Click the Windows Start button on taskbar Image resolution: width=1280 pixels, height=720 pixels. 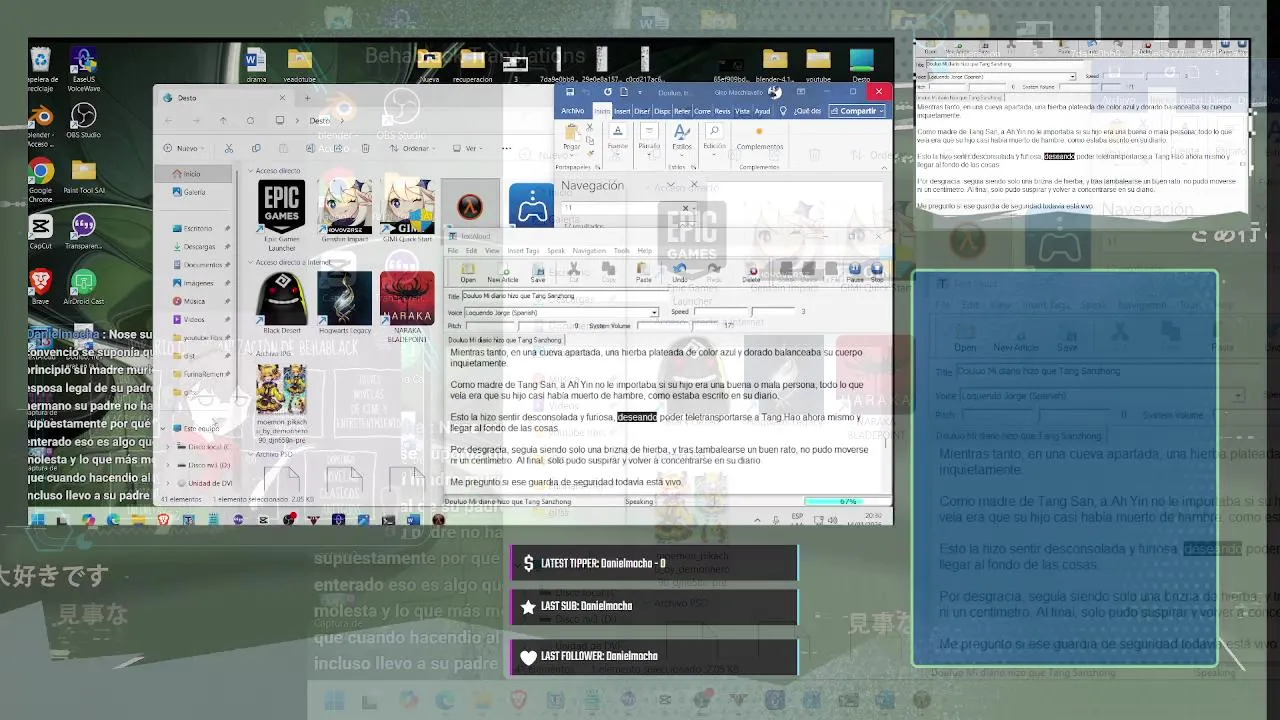tap(38, 519)
